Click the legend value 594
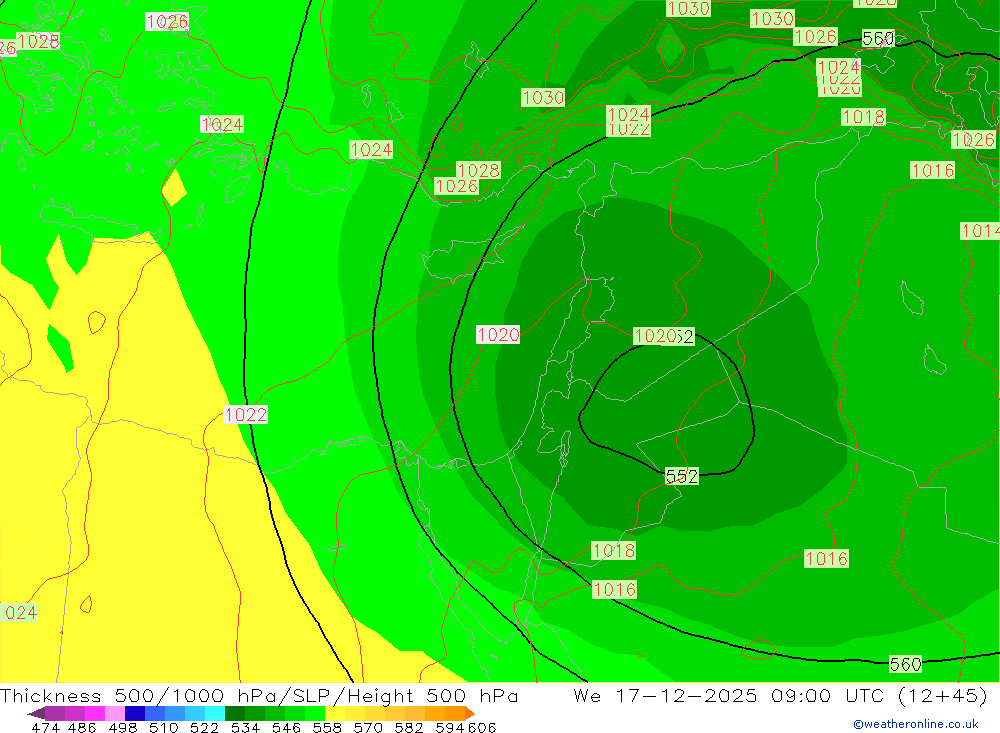 click(450, 727)
